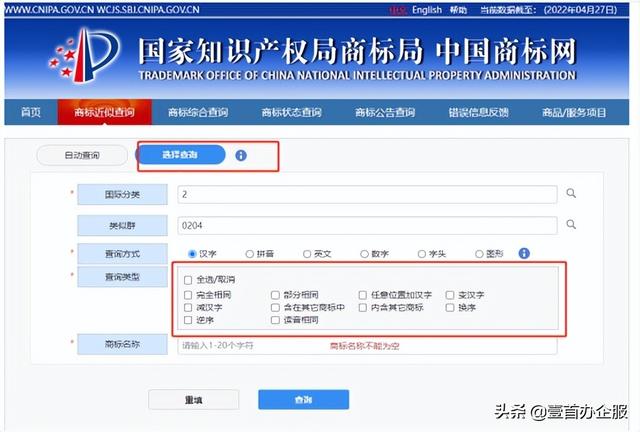Viewport: 640px width, 432px height.
Task: Check the 变汉字 checkbox
Action: (450, 295)
